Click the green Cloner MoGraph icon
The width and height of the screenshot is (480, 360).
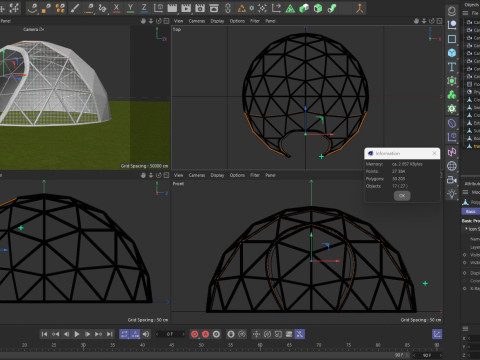coord(452,95)
